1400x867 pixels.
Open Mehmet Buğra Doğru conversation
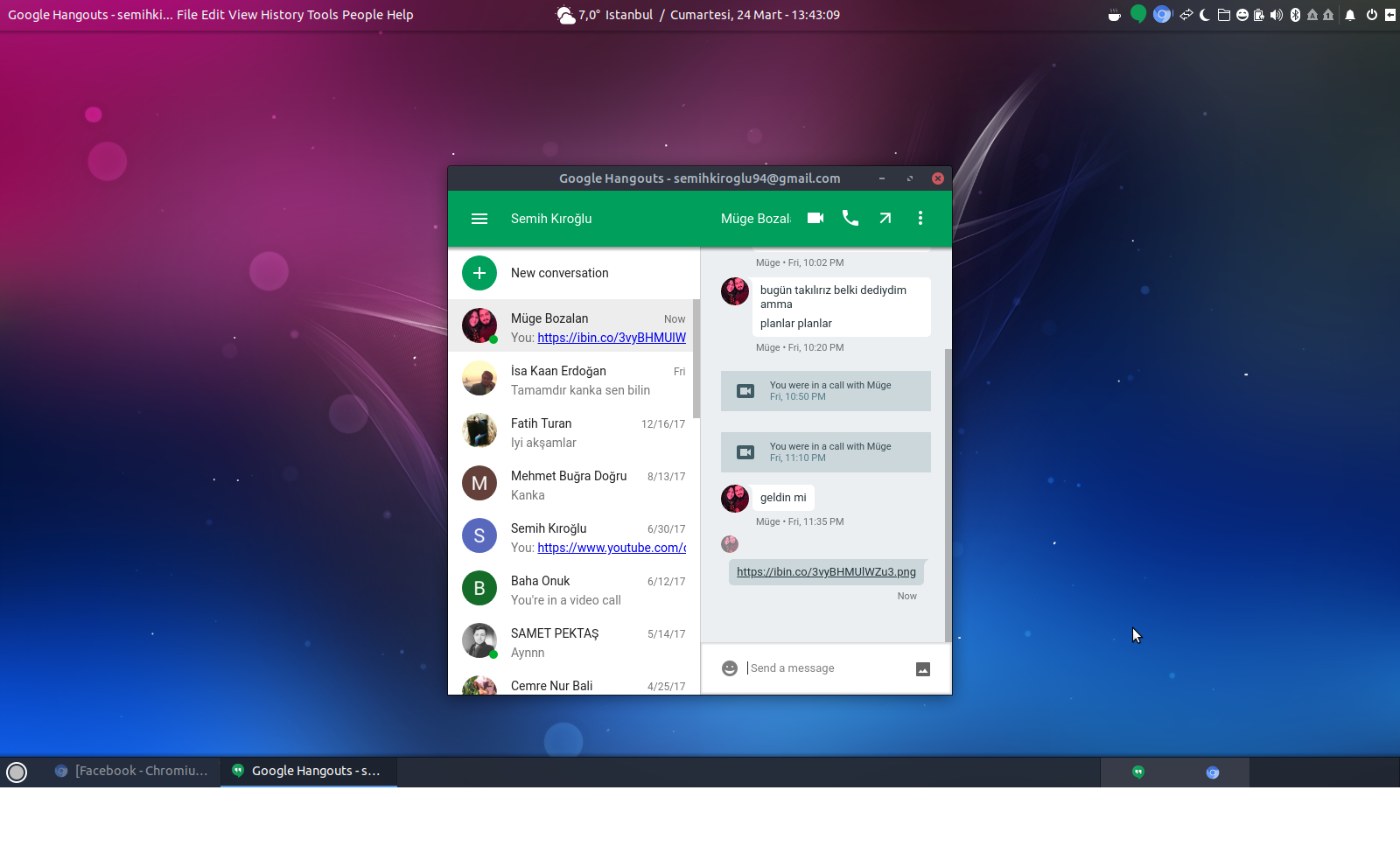click(x=570, y=484)
